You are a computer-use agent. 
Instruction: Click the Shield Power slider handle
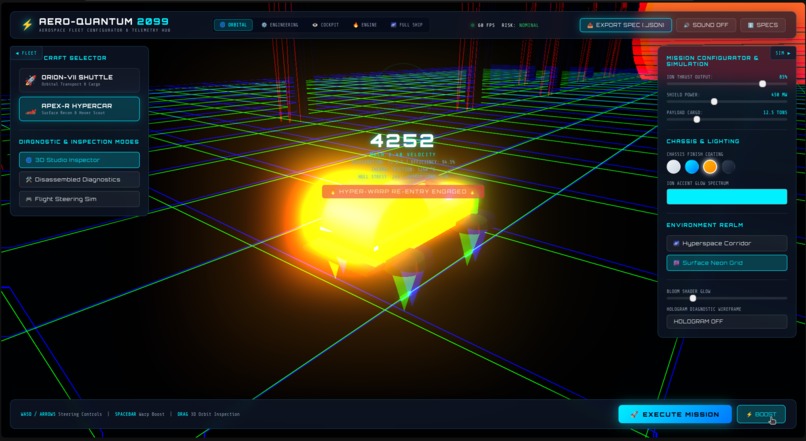coord(714,102)
